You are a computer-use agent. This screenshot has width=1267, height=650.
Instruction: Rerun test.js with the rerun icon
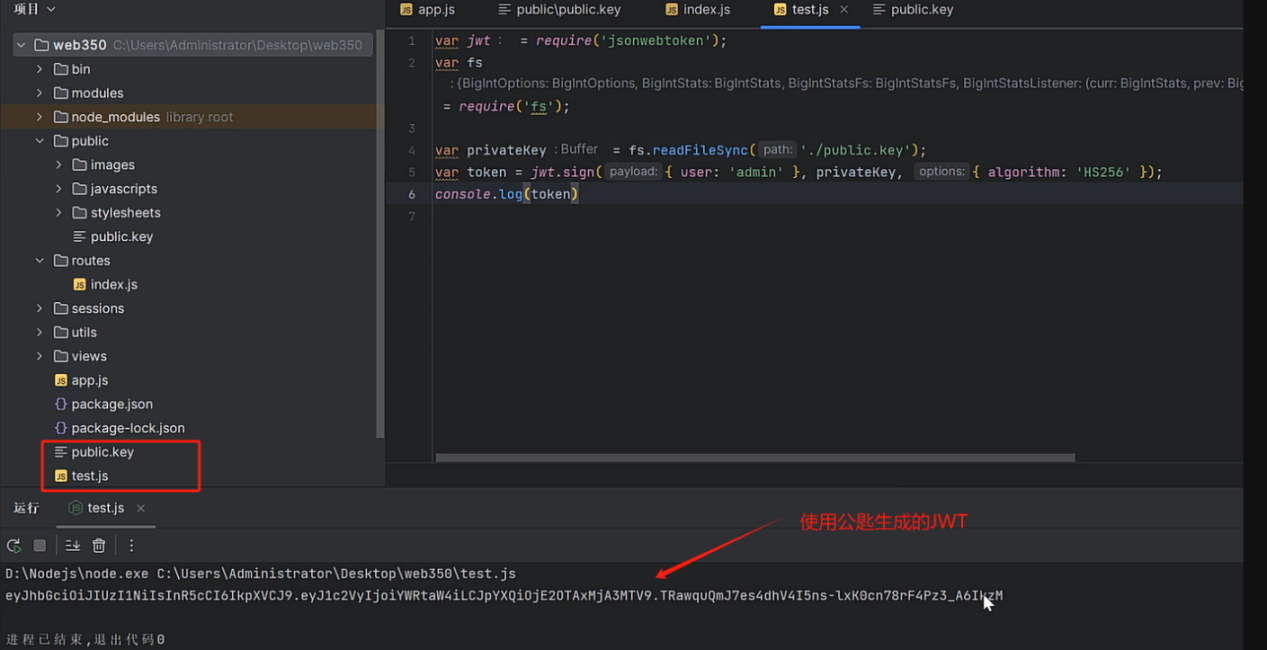[x=14, y=545]
